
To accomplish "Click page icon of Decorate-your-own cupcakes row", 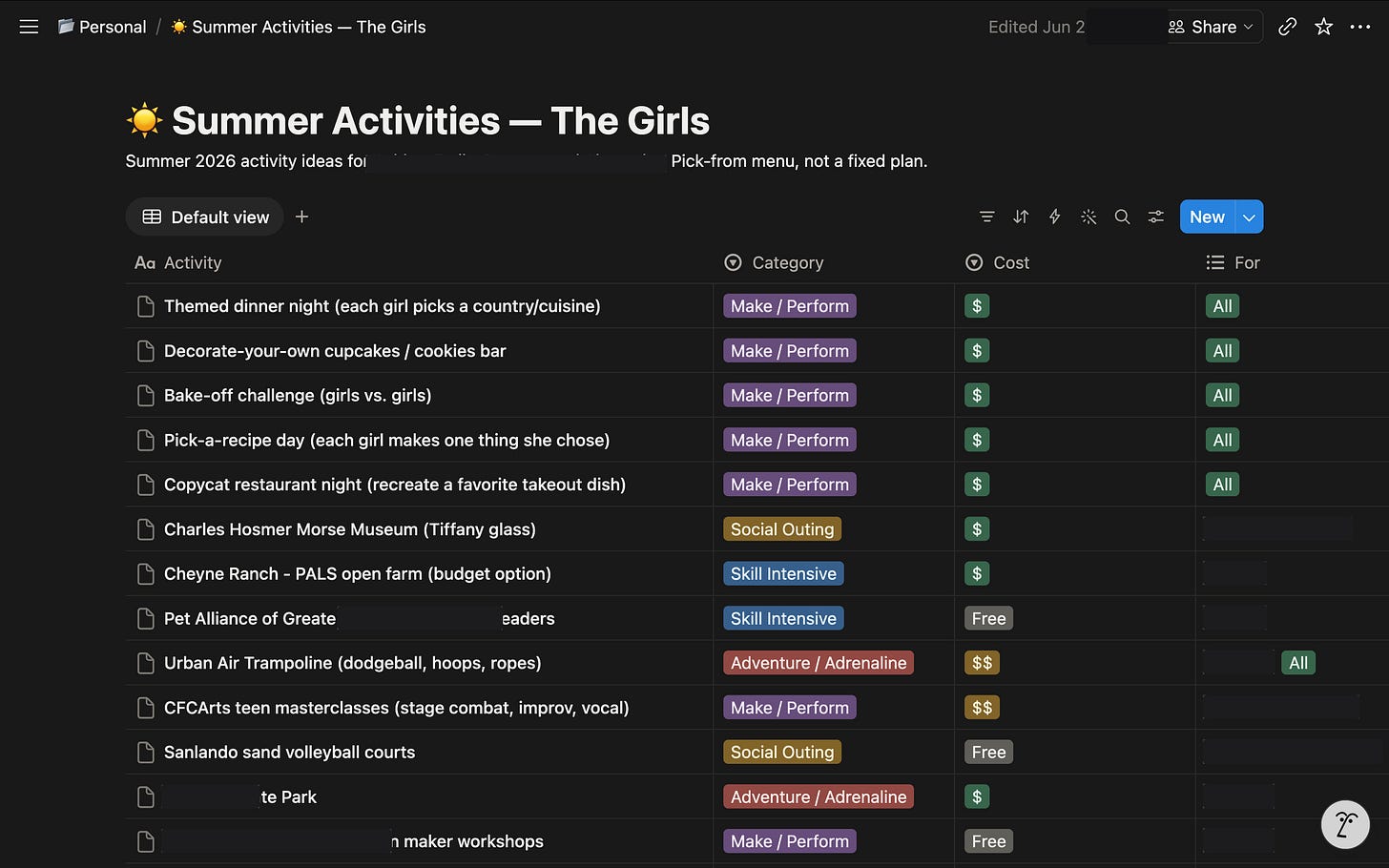I will click(146, 351).
